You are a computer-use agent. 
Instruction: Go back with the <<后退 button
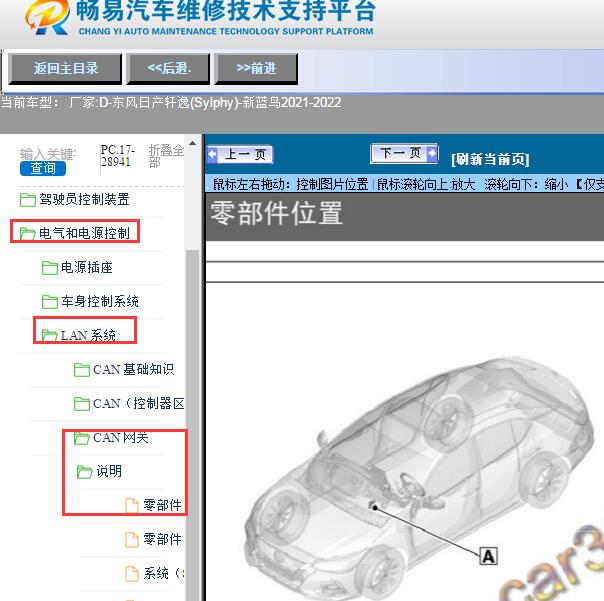(x=168, y=69)
